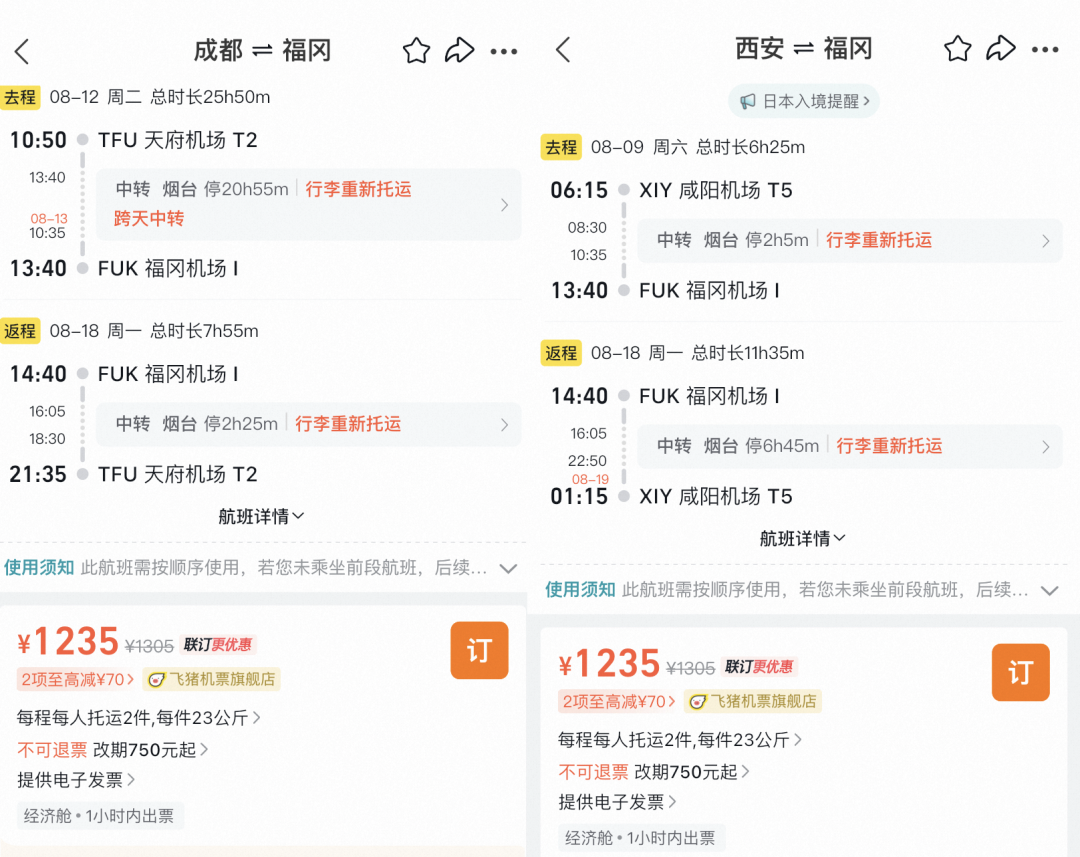Open 烟台 停2h5m transfer details
The image size is (1080, 857).
pos(850,240)
